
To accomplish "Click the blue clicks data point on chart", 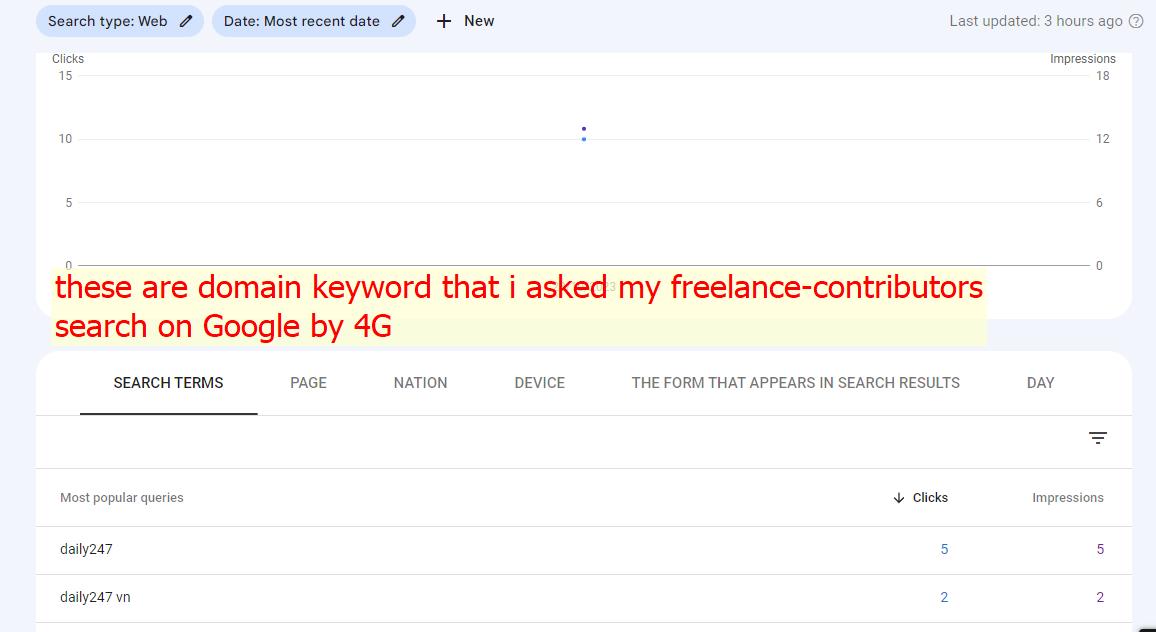I will point(584,139).
